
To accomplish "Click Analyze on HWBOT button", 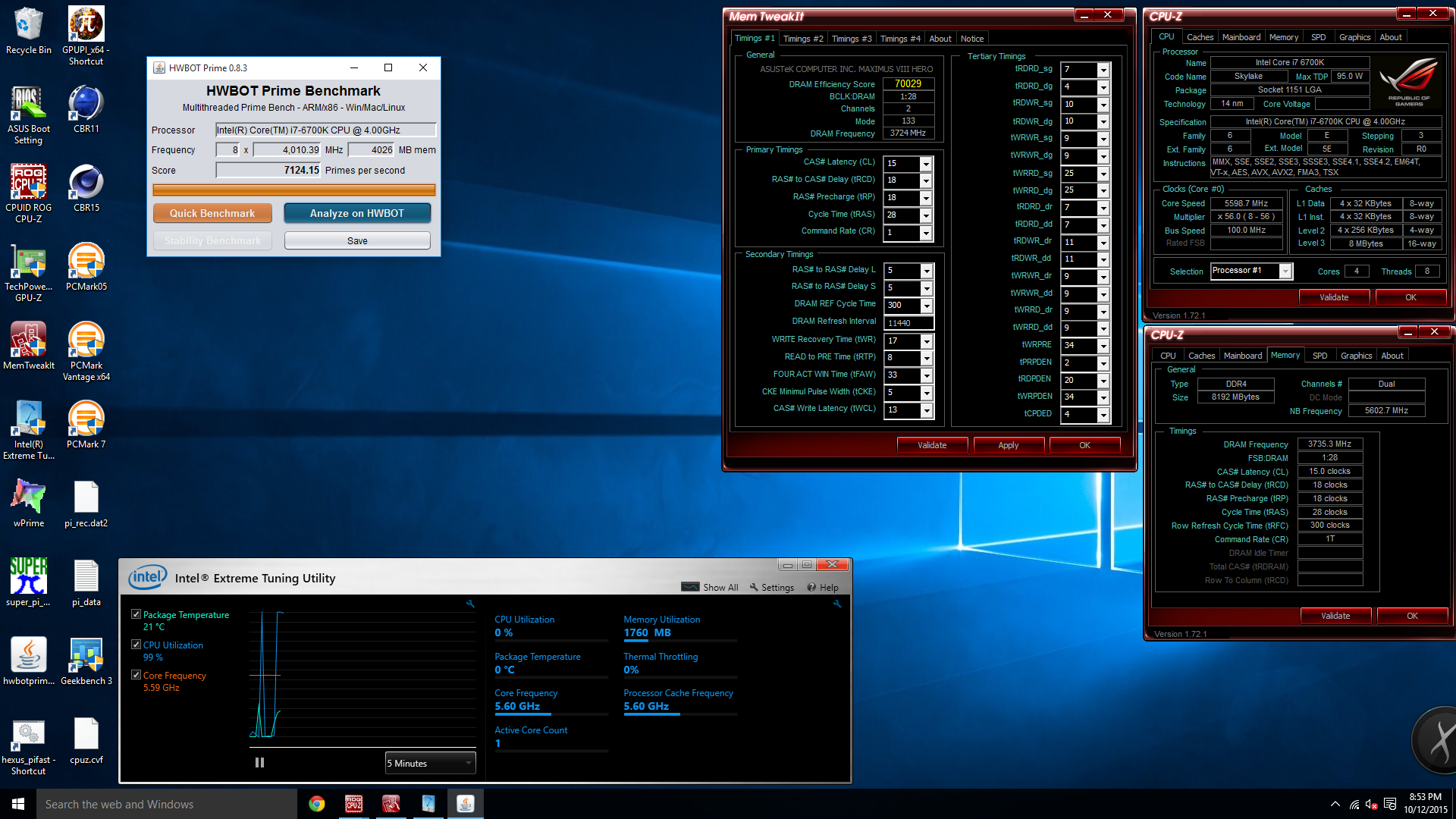I will point(357,214).
